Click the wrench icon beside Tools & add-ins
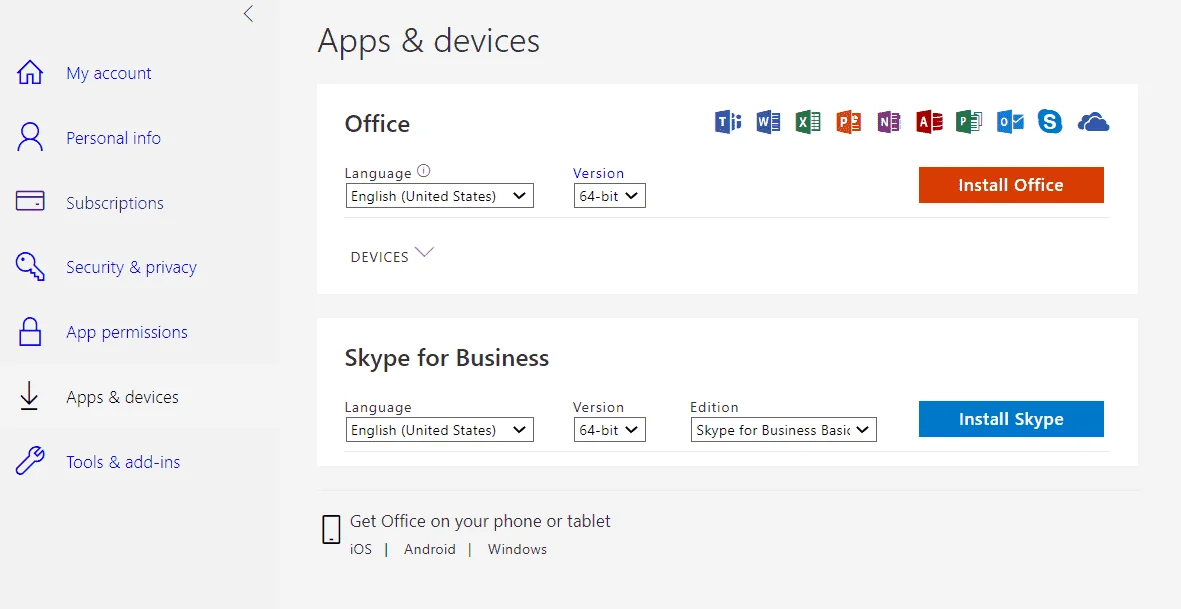Viewport: 1181px width, 609px height. coord(30,461)
